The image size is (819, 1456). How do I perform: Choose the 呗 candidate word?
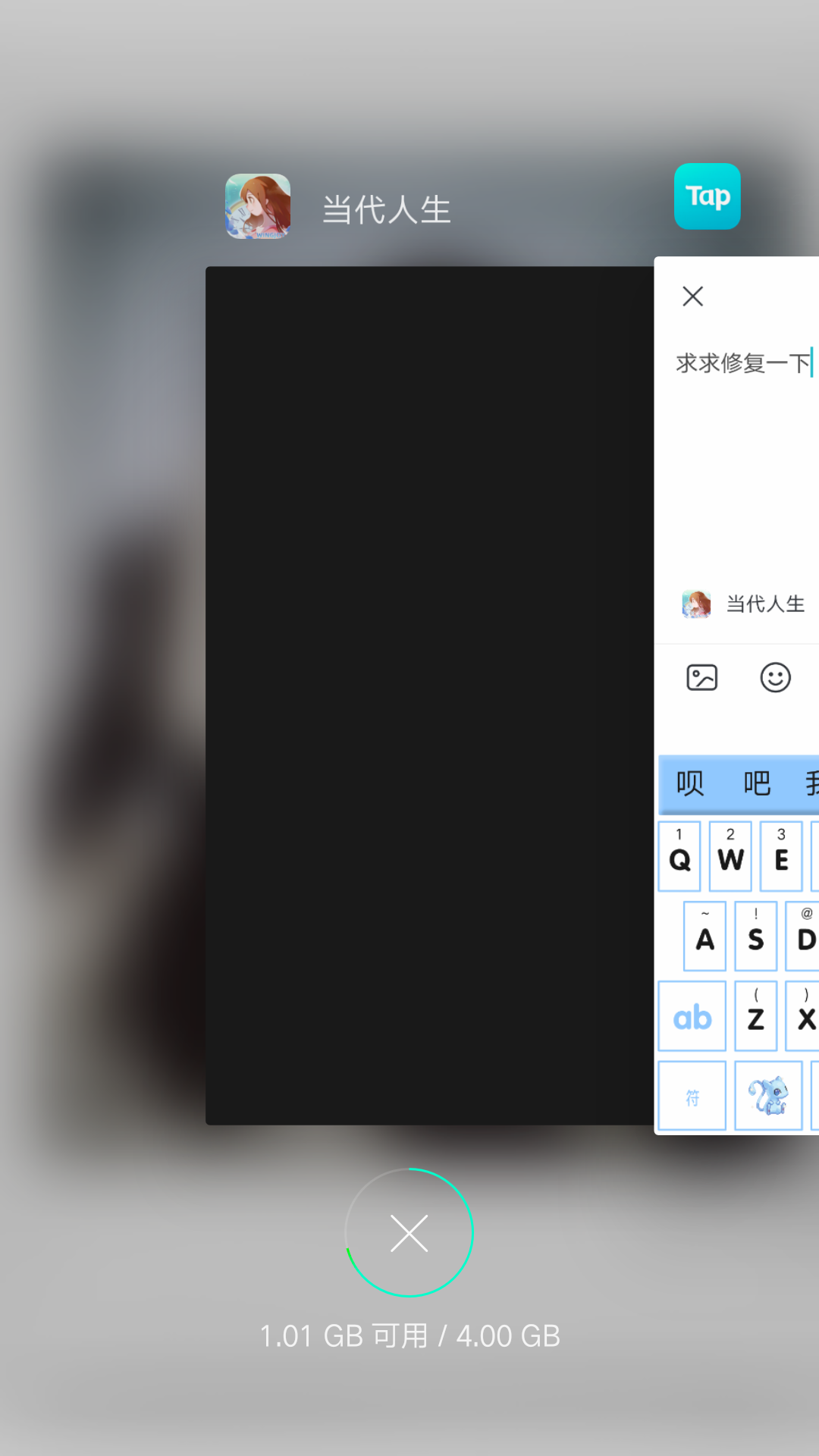690,783
